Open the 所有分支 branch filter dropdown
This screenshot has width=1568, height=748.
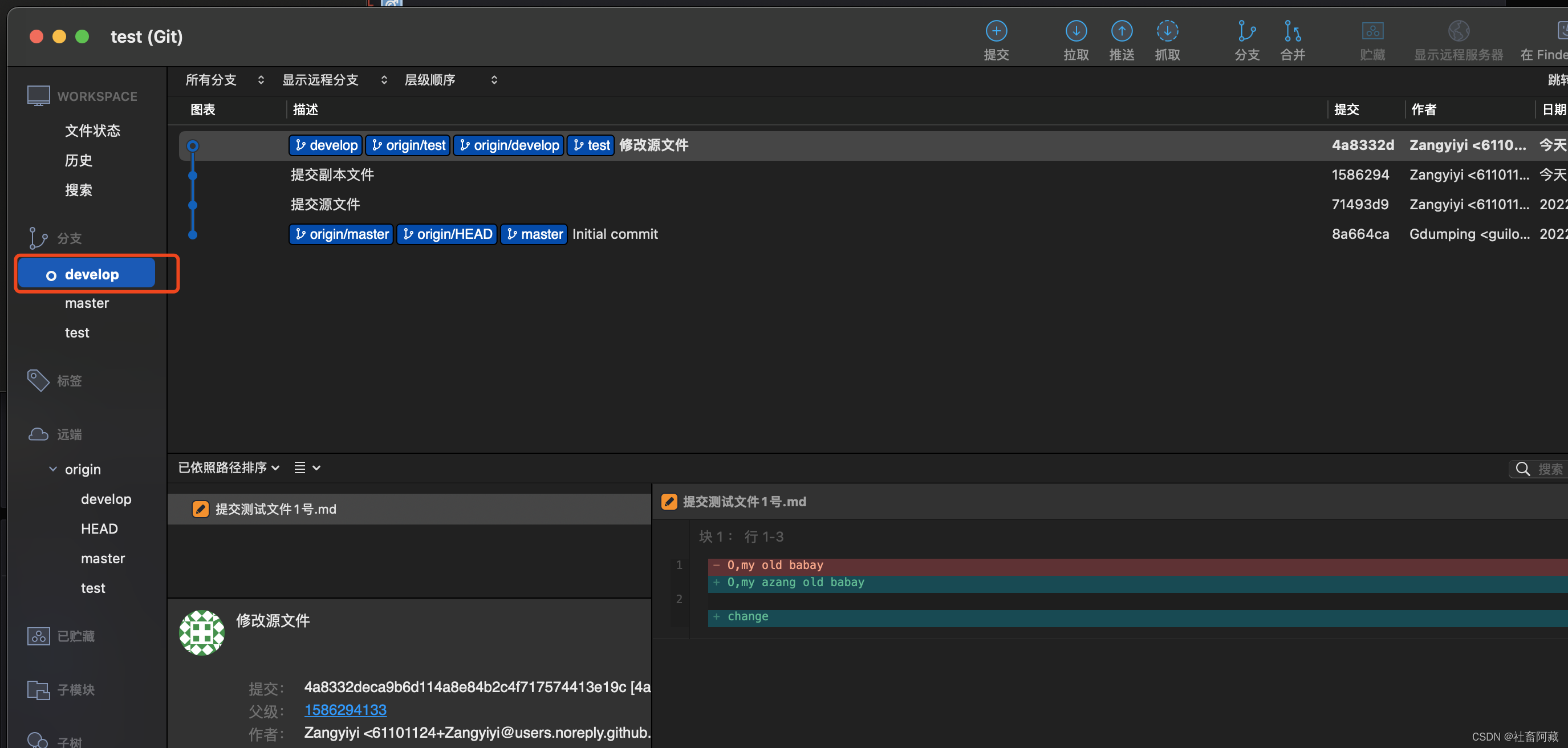pos(225,80)
